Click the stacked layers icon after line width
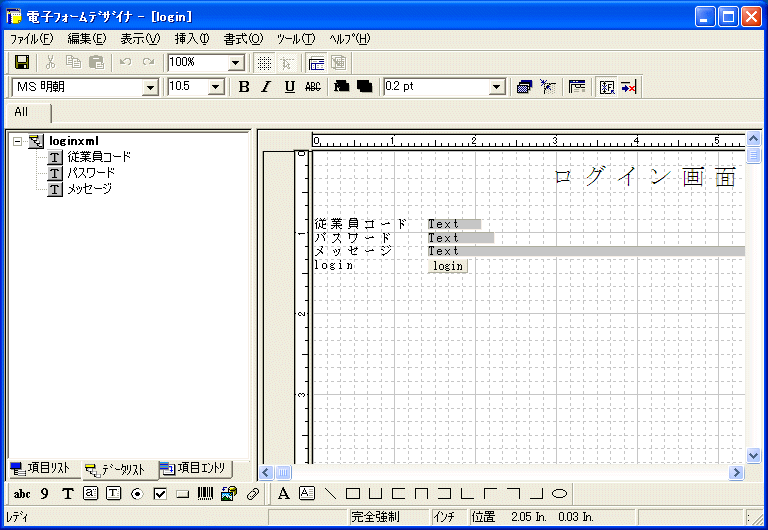This screenshot has height=530, width=768. click(x=525, y=87)
